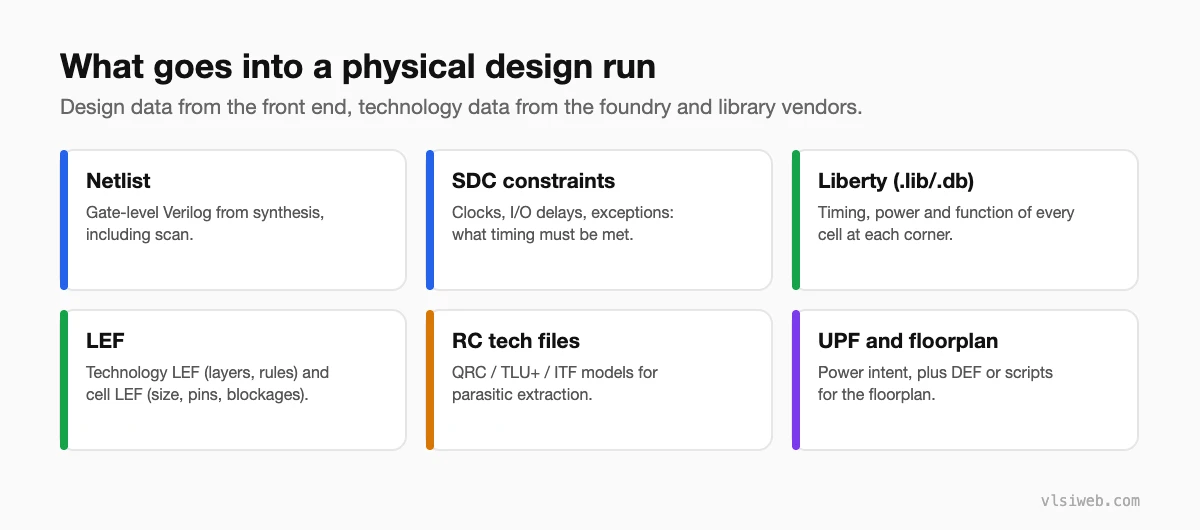Click the 'Gate-level Verilog from synthesis' description

205,223
